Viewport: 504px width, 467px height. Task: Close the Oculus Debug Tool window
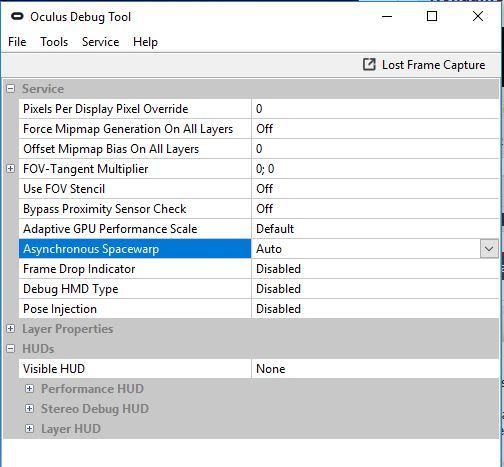(478, 16)
